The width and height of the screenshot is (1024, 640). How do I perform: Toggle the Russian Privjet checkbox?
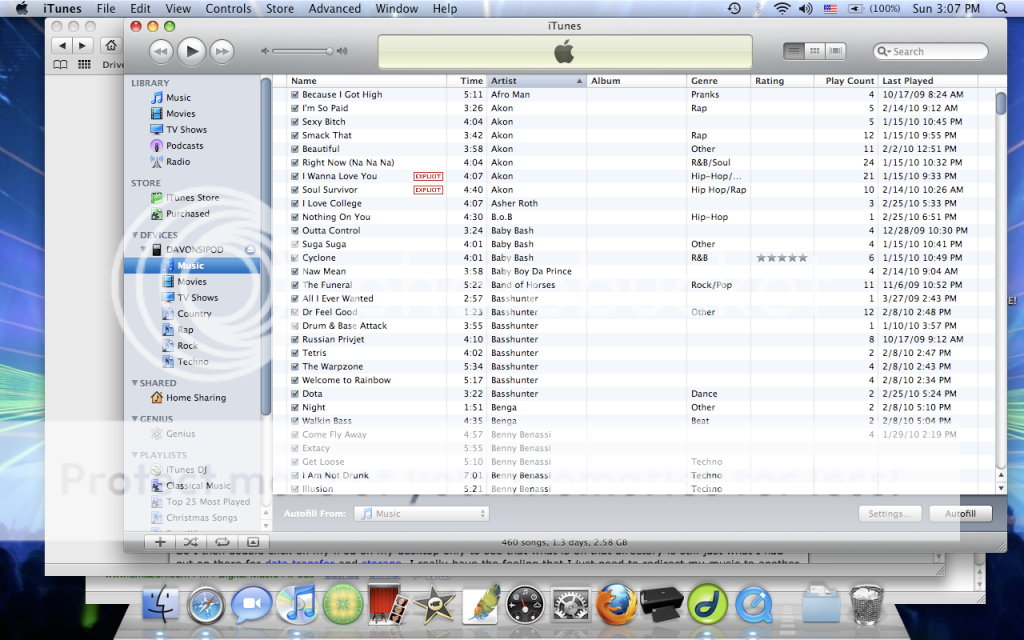coord(295,339)
